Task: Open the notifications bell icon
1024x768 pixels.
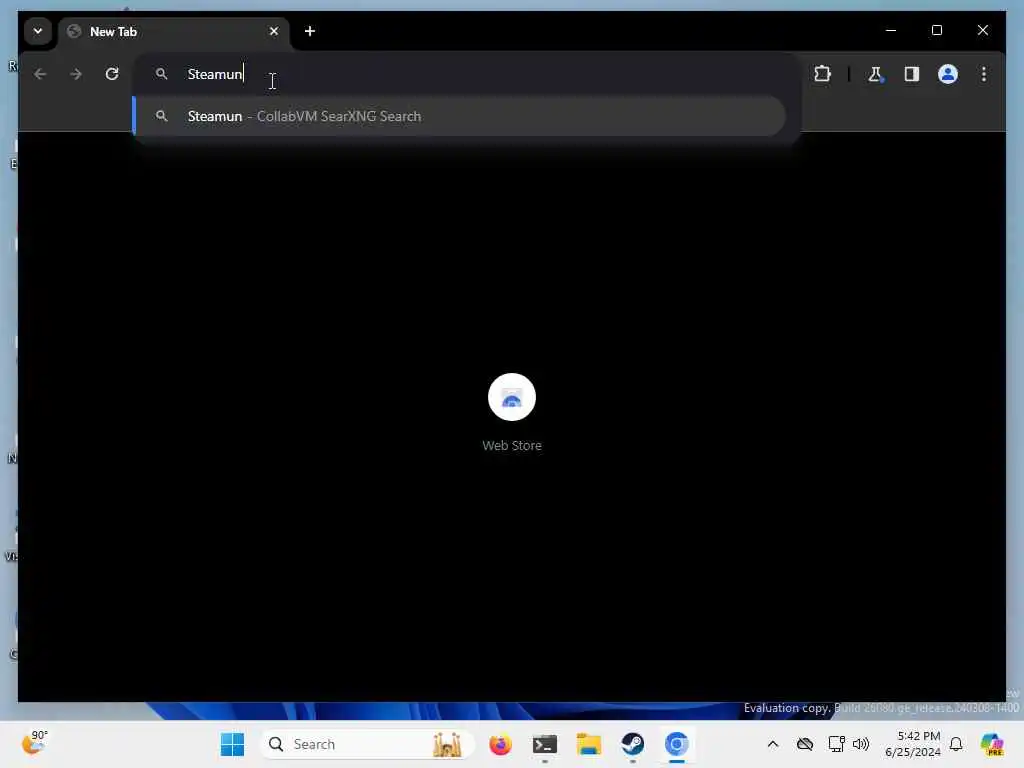Action: [956, 744]
